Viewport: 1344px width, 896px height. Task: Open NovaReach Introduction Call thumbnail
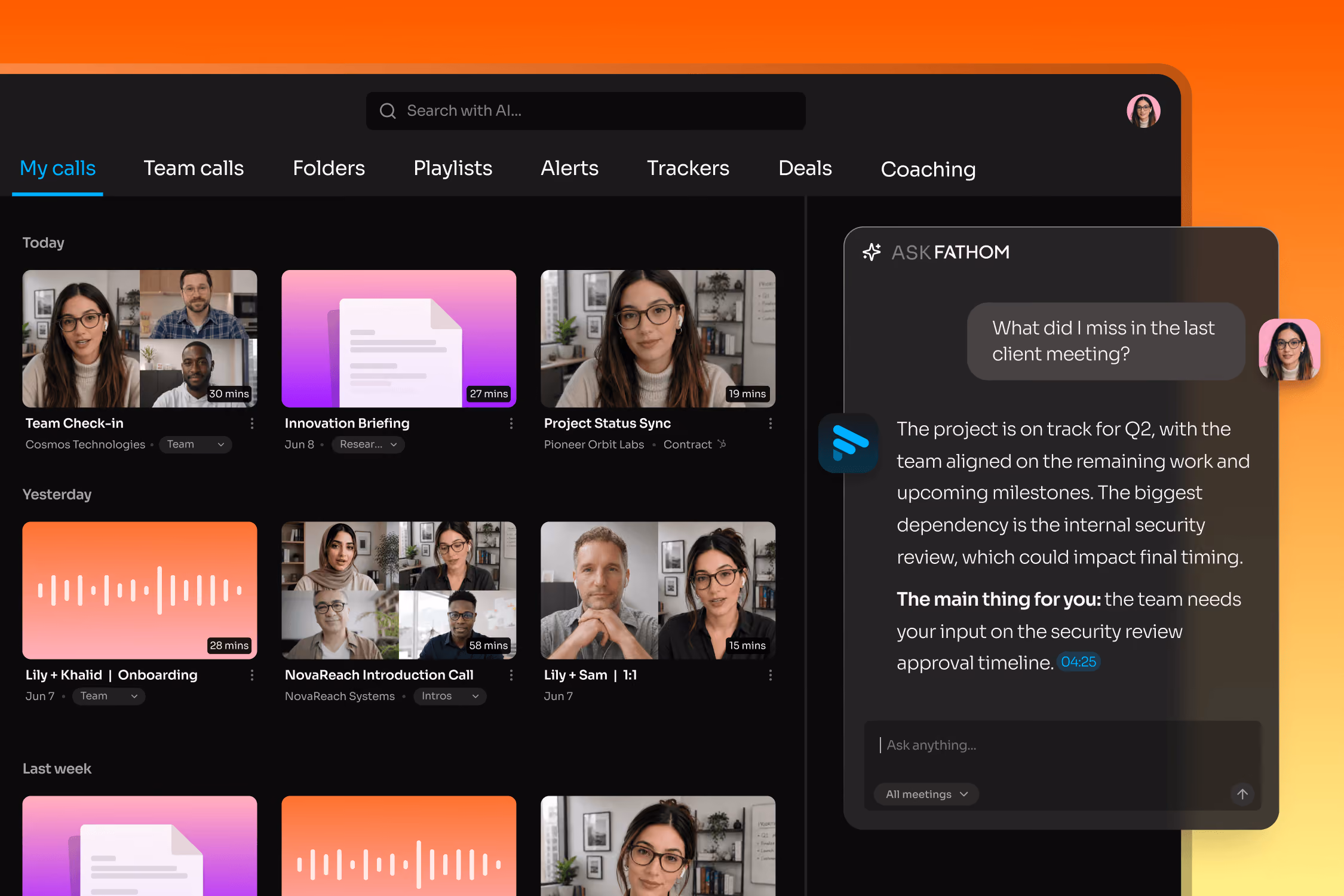399,590
